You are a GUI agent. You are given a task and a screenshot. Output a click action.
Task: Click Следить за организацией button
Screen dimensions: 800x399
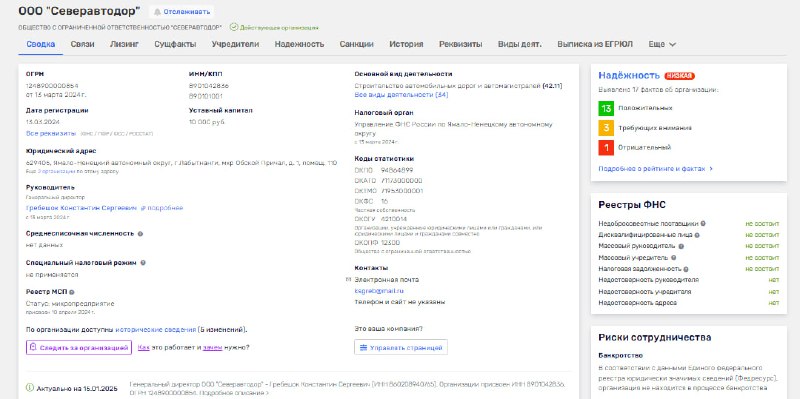coord(79,347)
